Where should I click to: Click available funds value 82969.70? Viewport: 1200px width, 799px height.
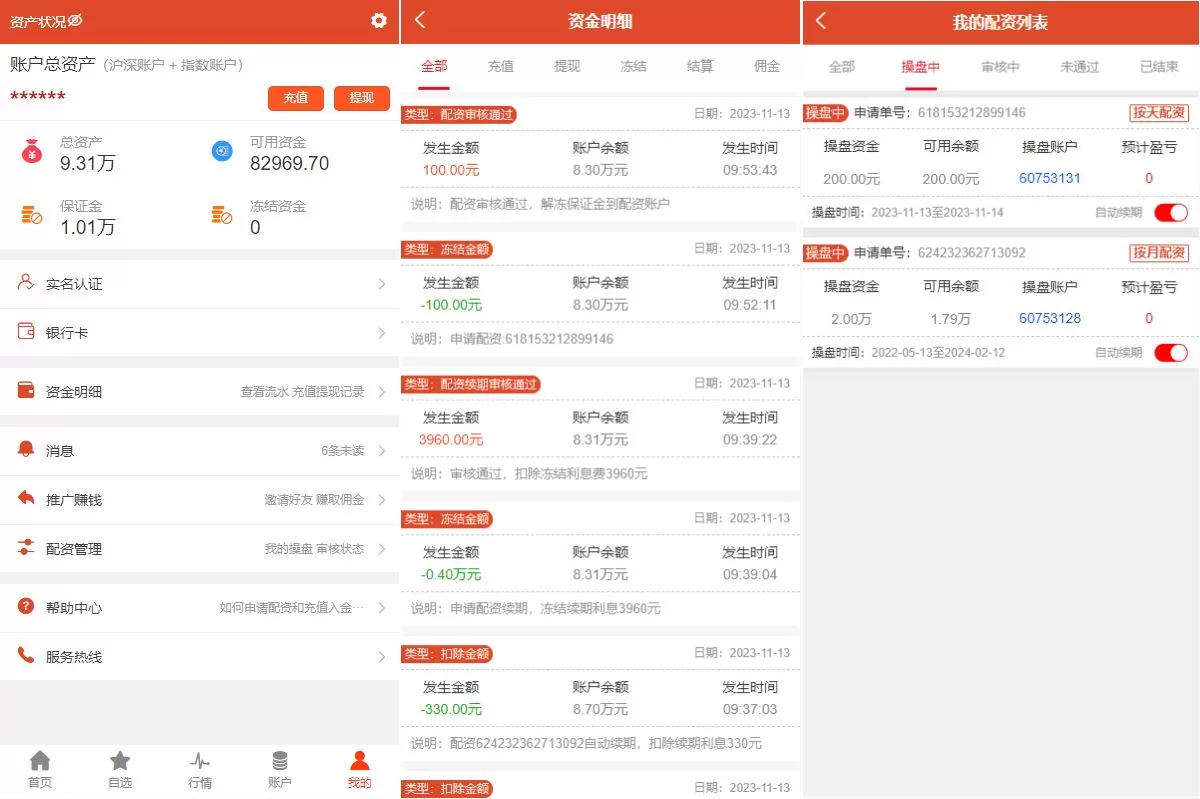(289, 164)
